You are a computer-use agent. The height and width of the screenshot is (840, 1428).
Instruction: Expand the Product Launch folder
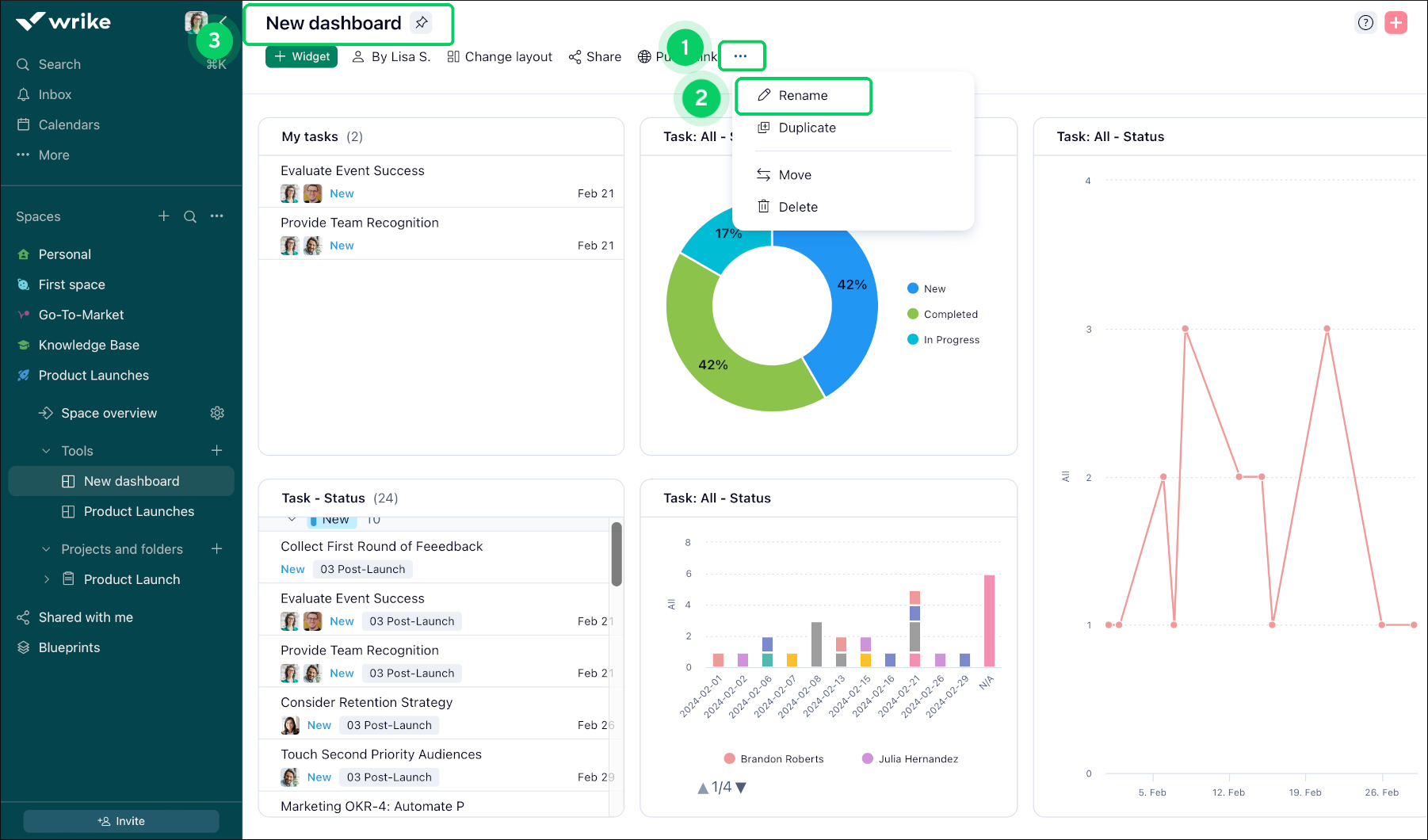47,579
